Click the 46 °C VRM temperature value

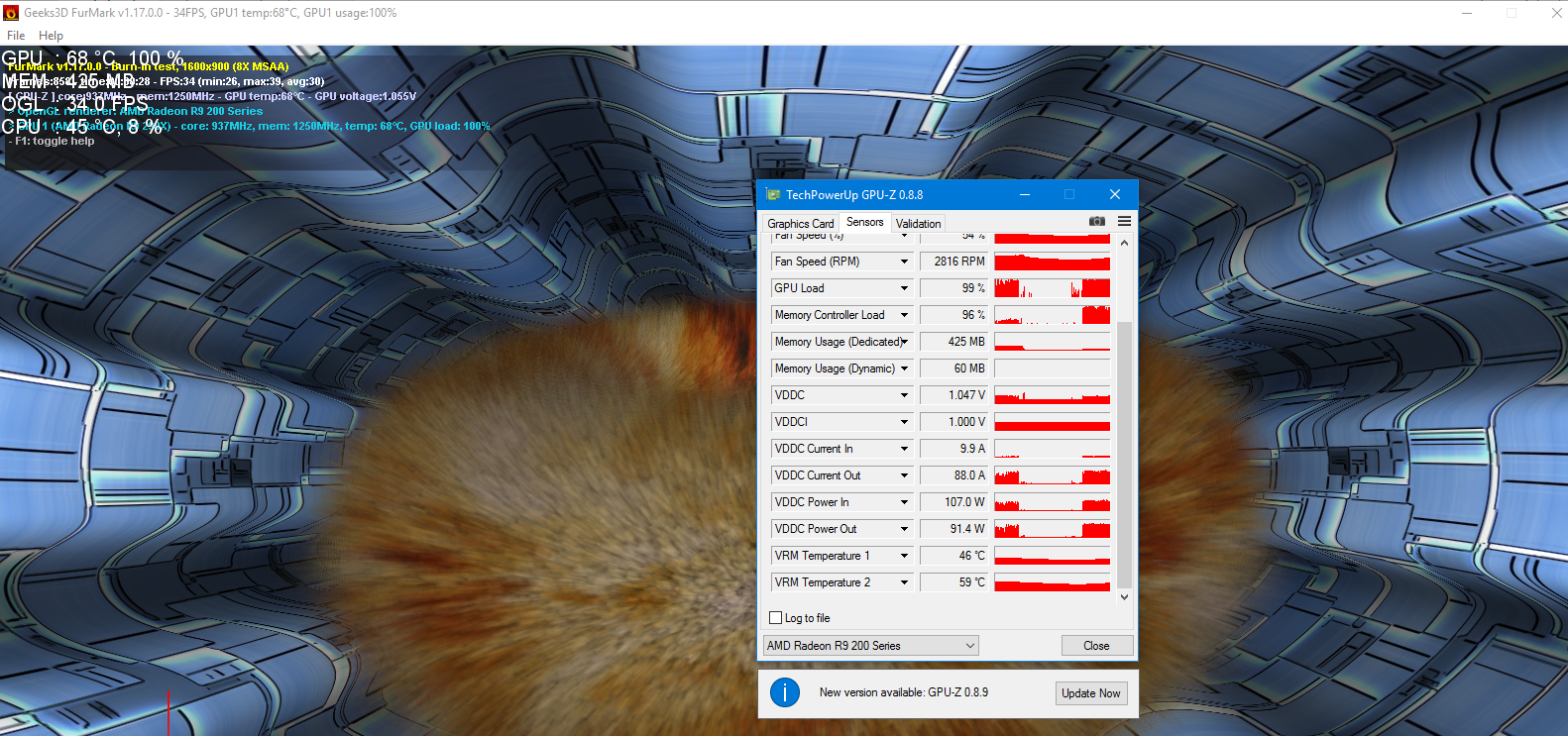pos(954,556)
